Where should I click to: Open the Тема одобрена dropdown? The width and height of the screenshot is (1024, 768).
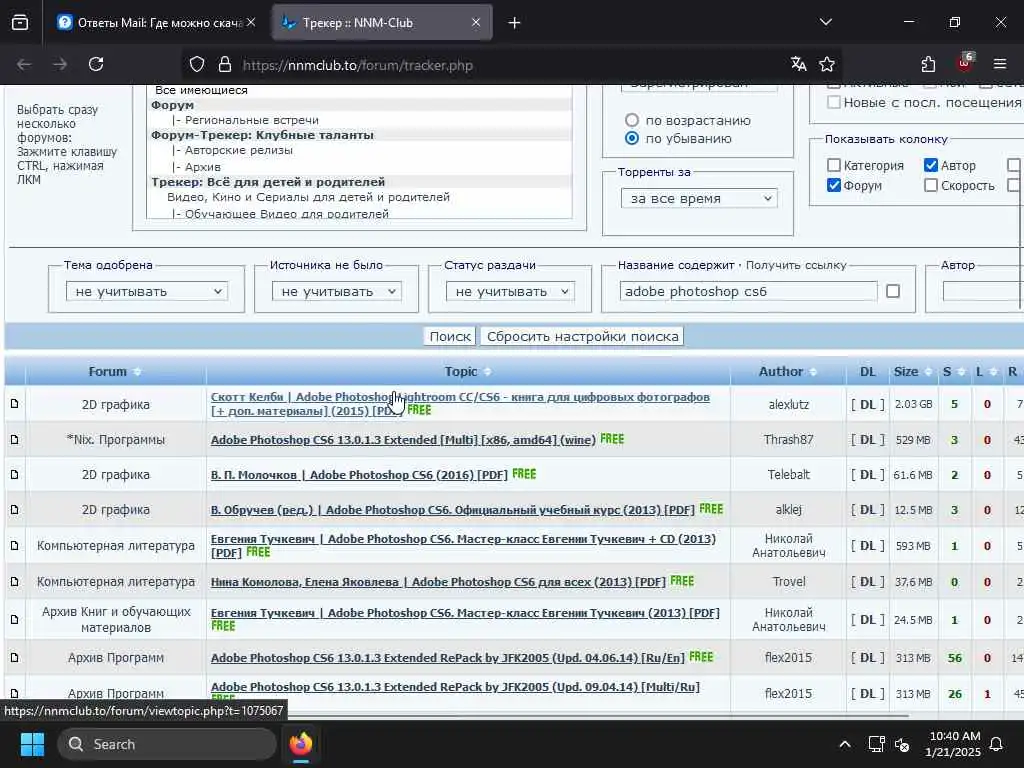(147, 291)
